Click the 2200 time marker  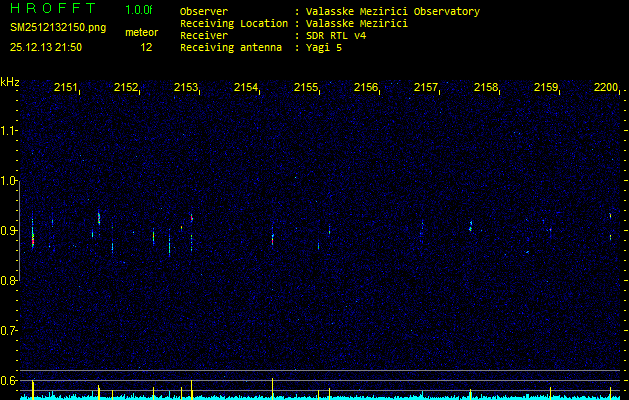pos(606,88)
